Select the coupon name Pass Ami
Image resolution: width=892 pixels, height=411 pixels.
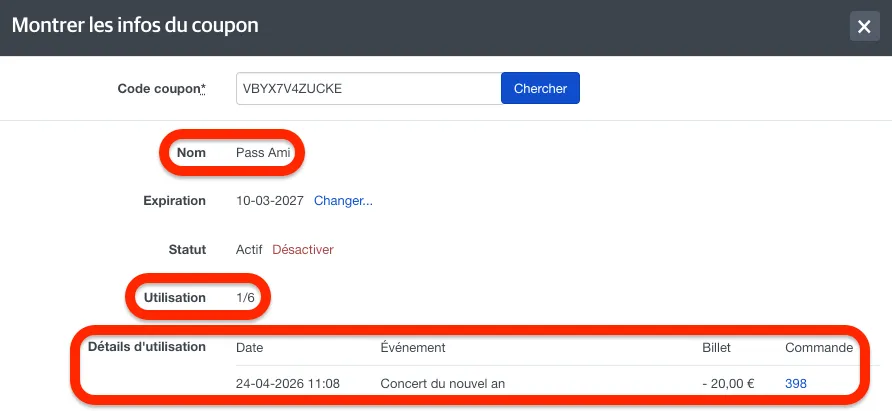coord(263,153)
